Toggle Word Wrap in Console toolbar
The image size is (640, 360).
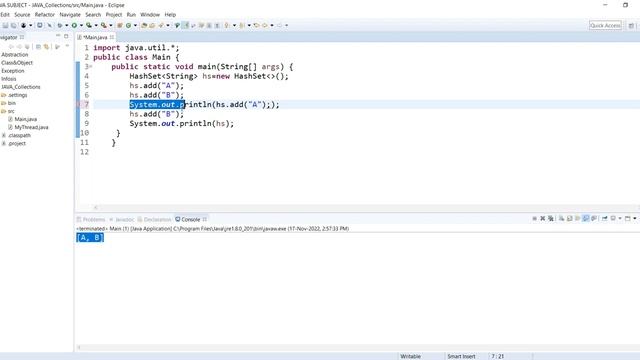tap(578, 219)
